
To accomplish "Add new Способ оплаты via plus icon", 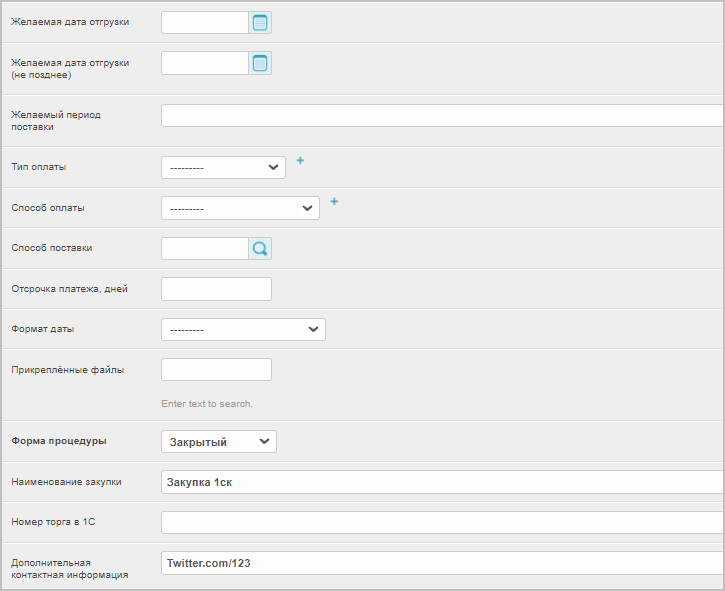I will point(334,201).
